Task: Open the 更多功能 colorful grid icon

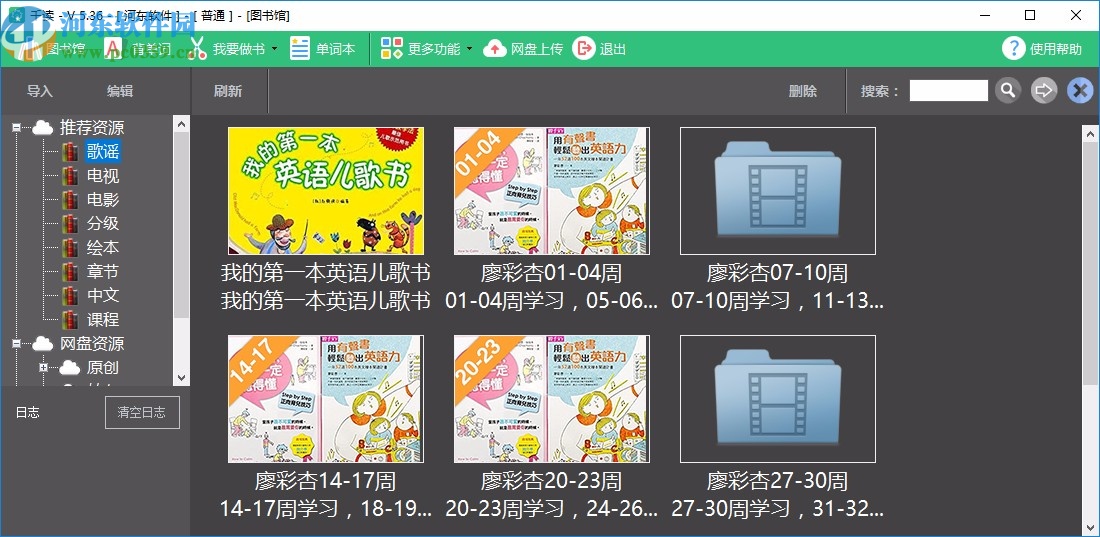Action: [391, 48]
